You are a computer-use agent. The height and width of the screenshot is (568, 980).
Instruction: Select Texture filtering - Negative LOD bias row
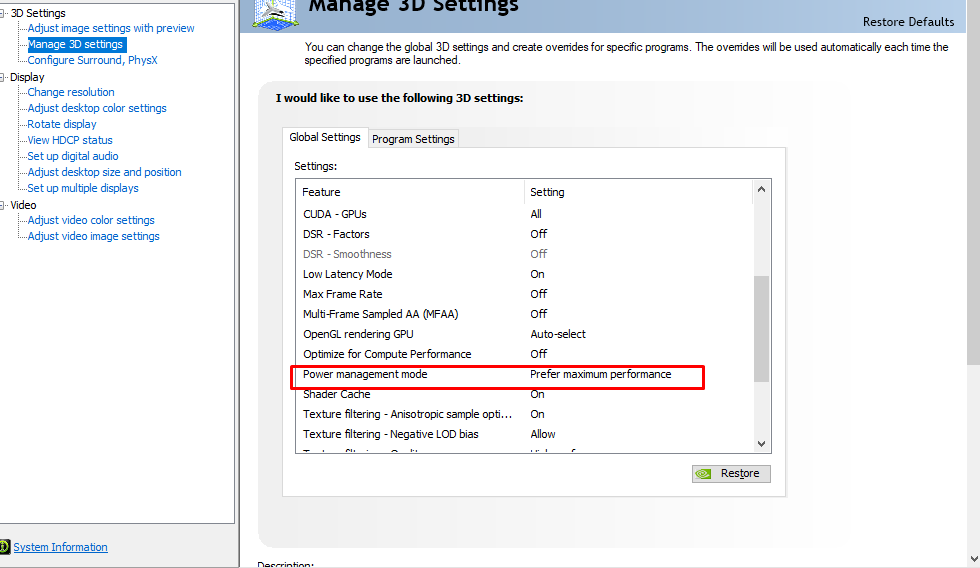coord(525,434)
